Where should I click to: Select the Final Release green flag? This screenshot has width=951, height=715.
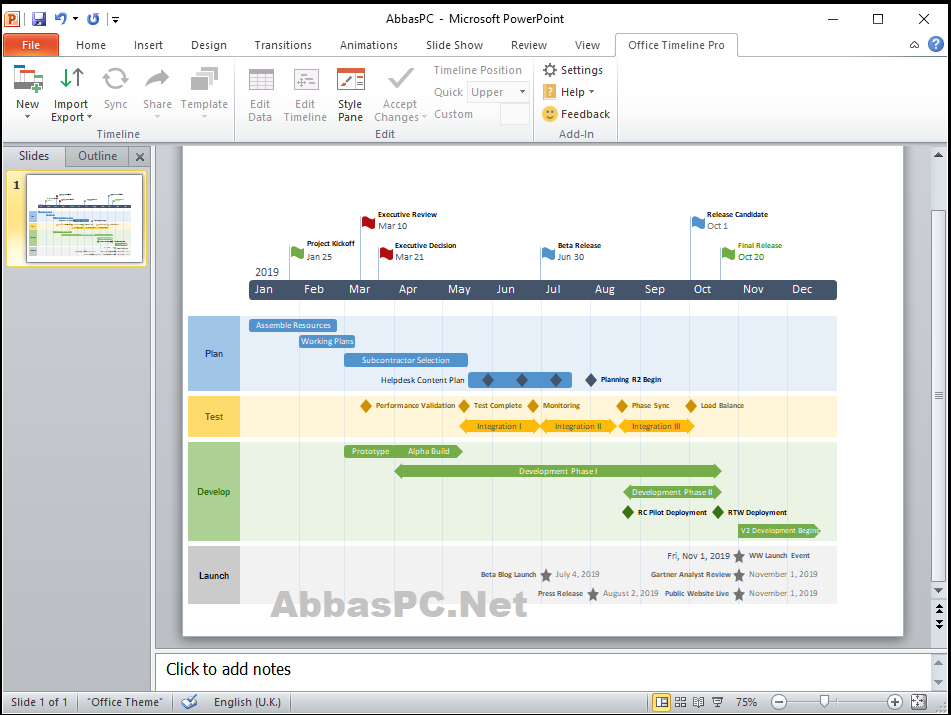pos(728,253)
